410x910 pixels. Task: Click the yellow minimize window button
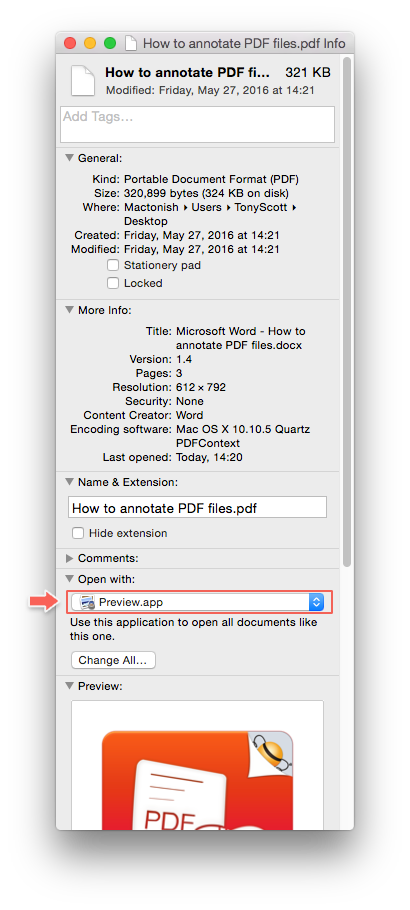click(90, 43)
